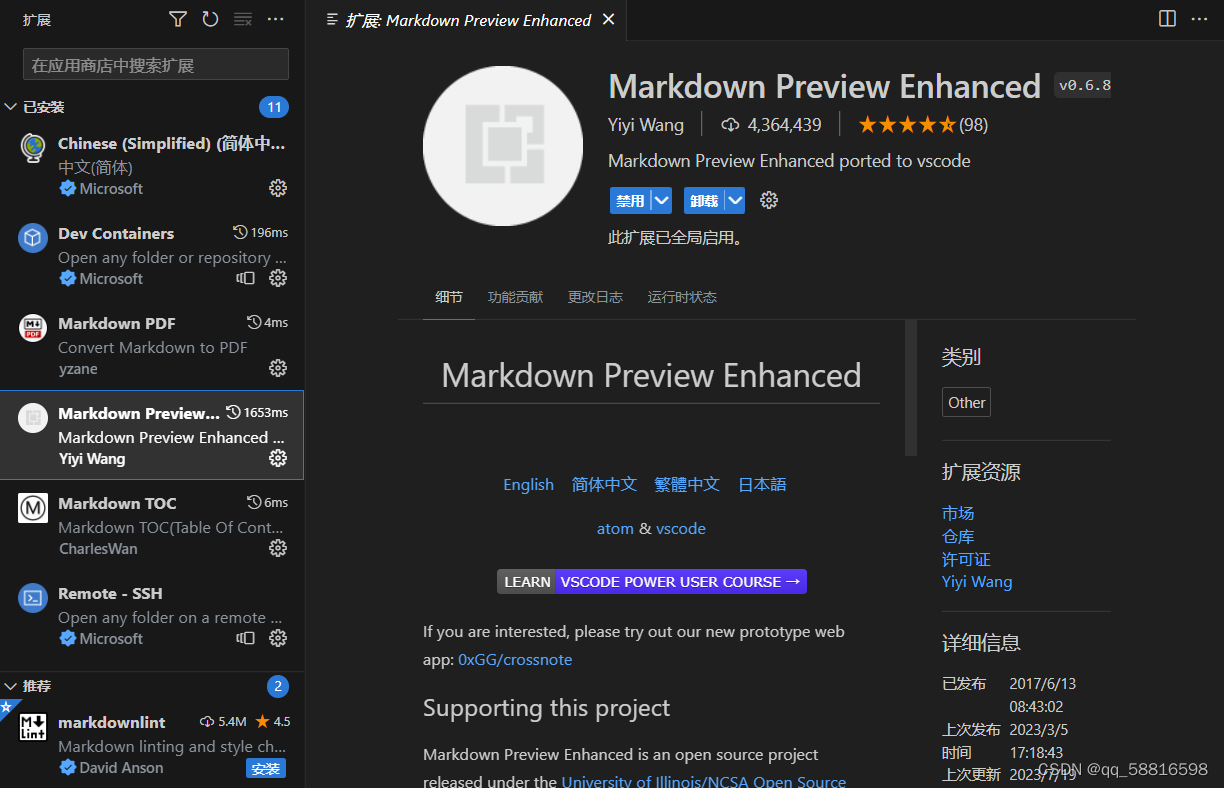Select the 扩展: Markdown Preview Enhanced editor tab
Viewport: 1224px width, 788px height.
(468, 20)
